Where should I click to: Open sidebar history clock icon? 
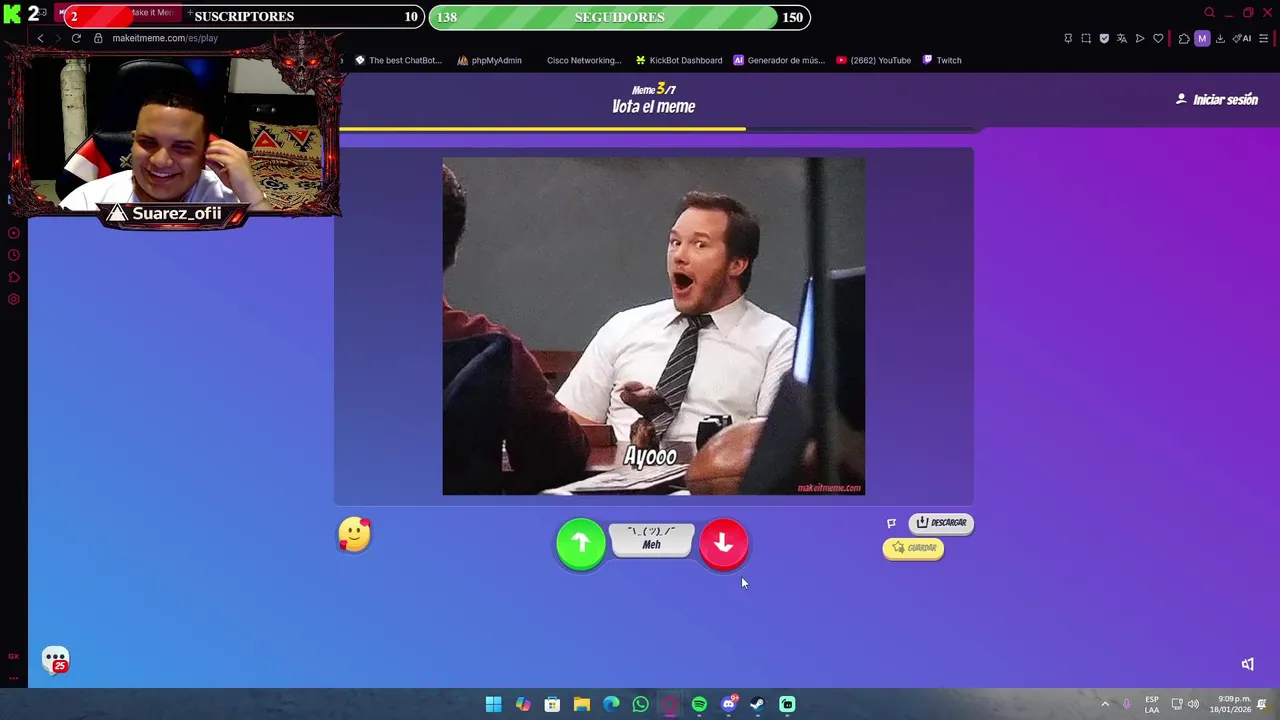coord(13,255)
